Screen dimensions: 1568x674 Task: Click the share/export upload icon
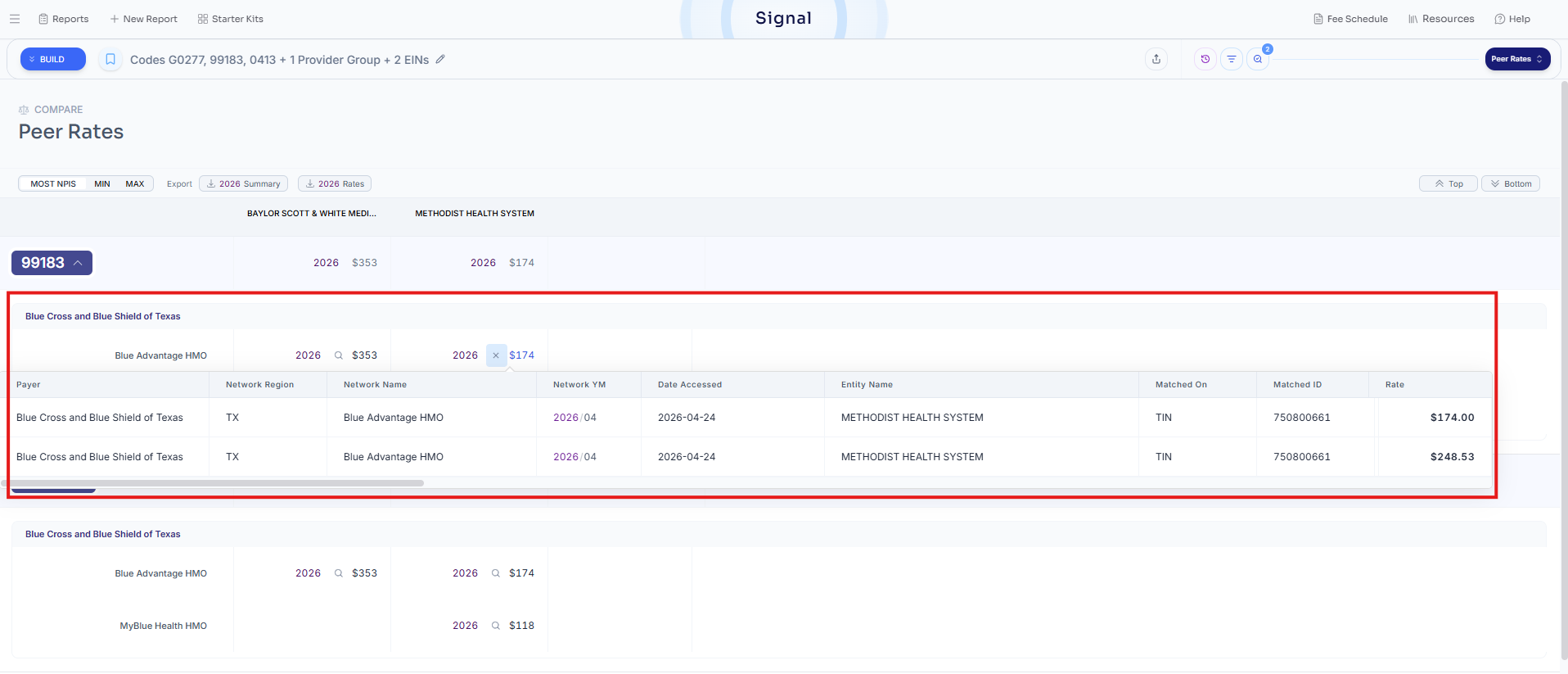click(x=1156, y=59)
